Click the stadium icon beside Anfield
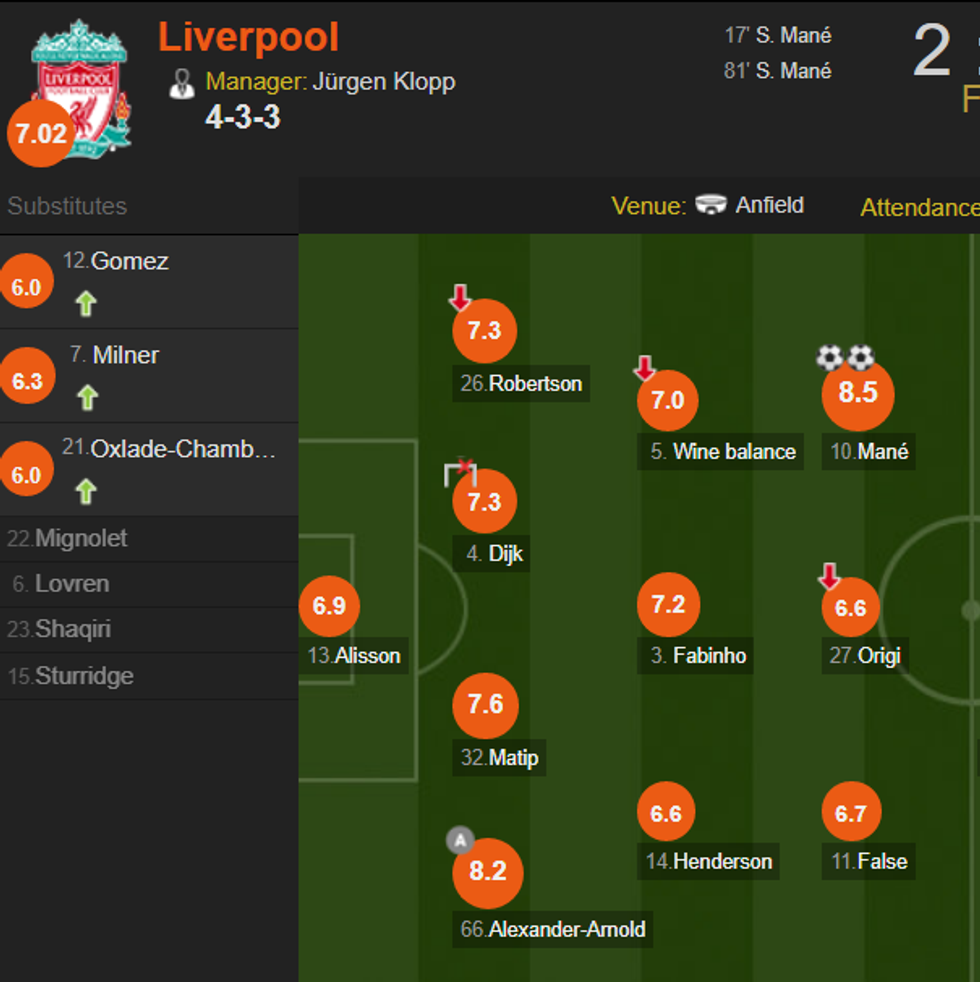Image resolution: width=980 pixels, height=982 pixels. coord(711,205)
